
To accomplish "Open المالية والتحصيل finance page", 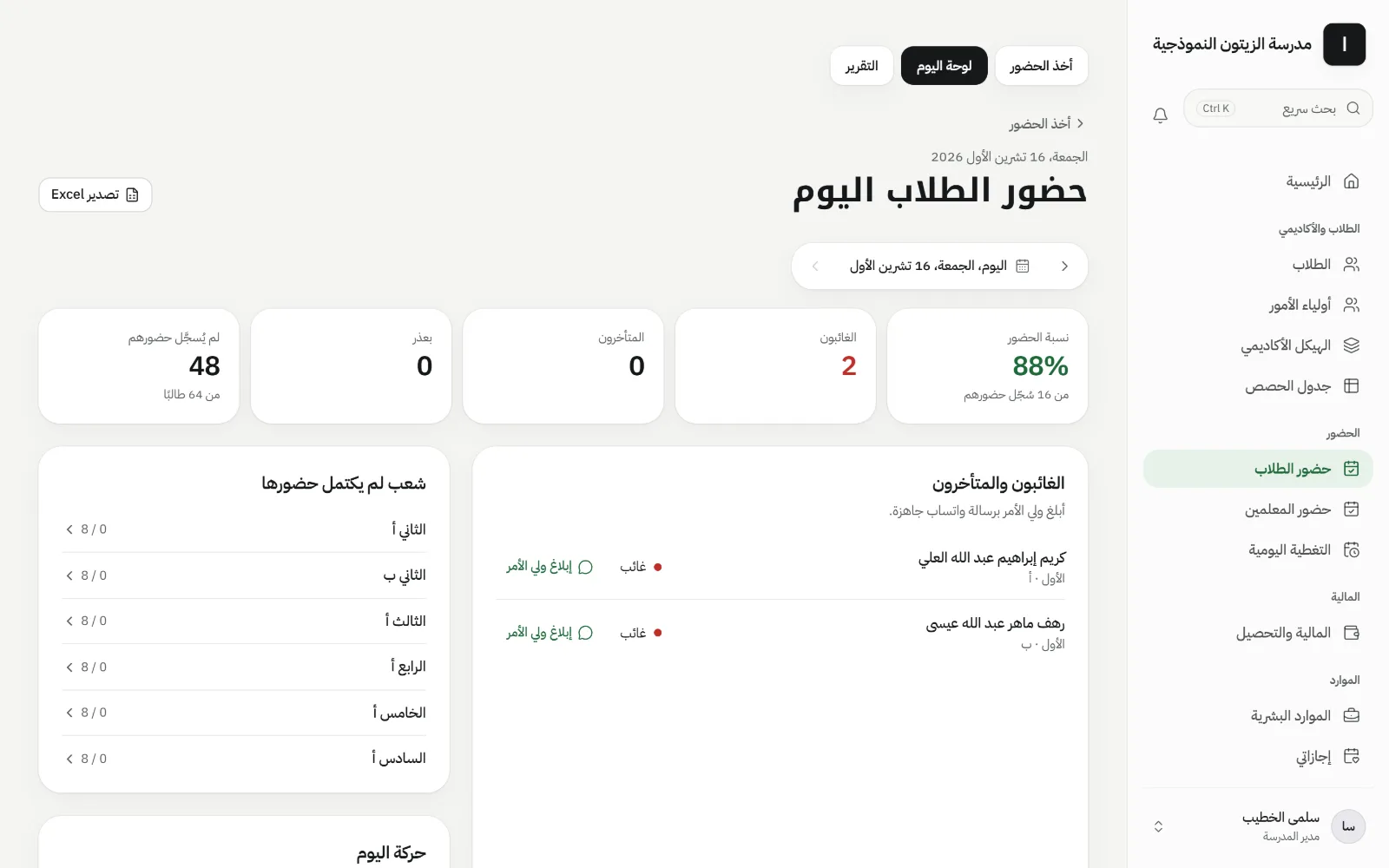I will click(x=1258, y=633).
